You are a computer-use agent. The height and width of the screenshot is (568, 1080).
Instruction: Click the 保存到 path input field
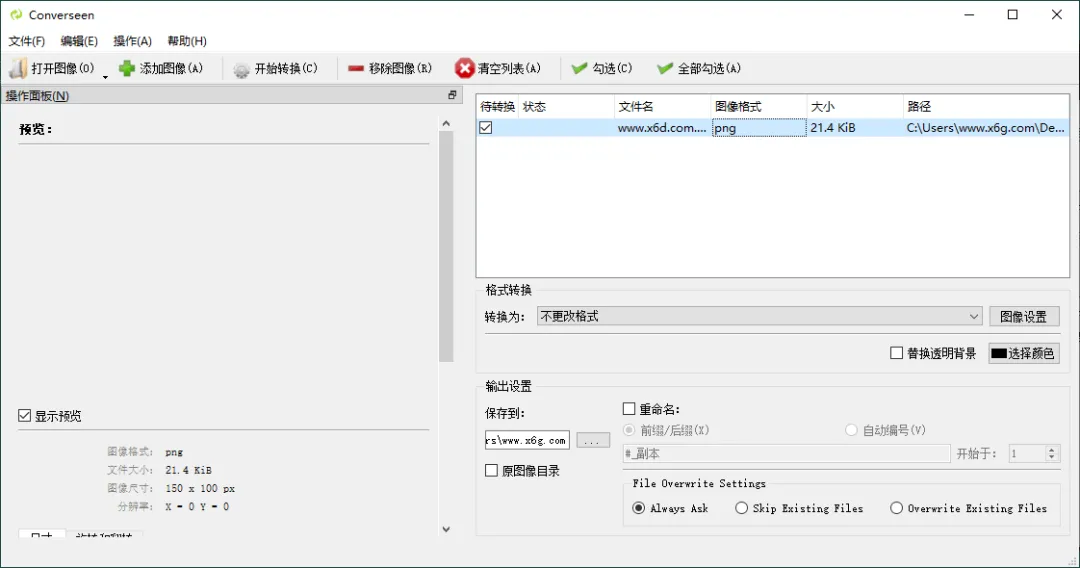(x=527, y=440)
